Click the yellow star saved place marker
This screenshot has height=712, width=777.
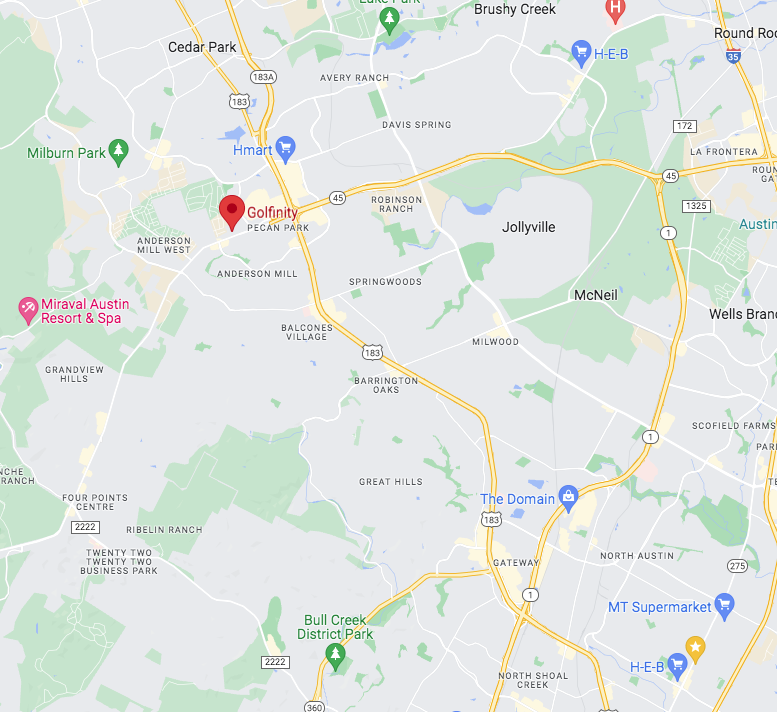coord(695,650)
